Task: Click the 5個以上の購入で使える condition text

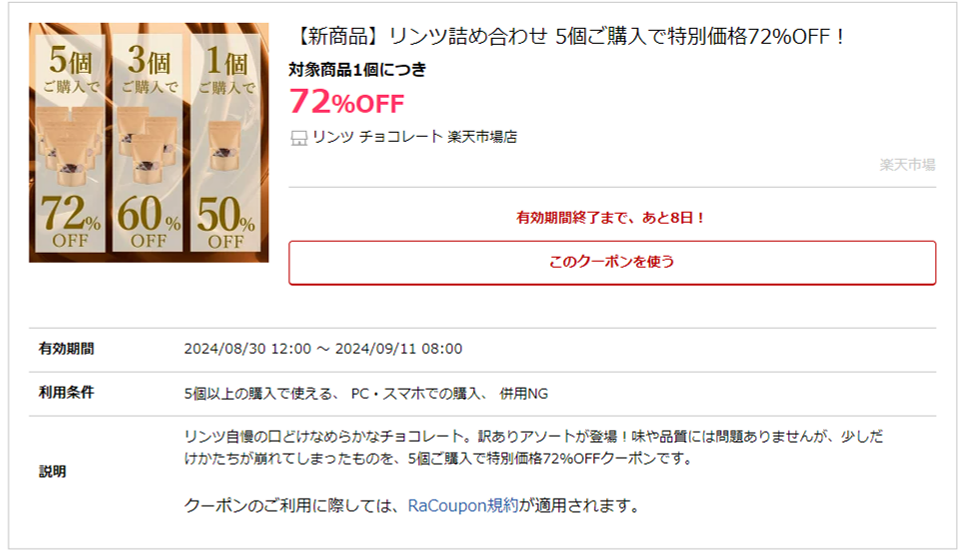Action: 261,394
